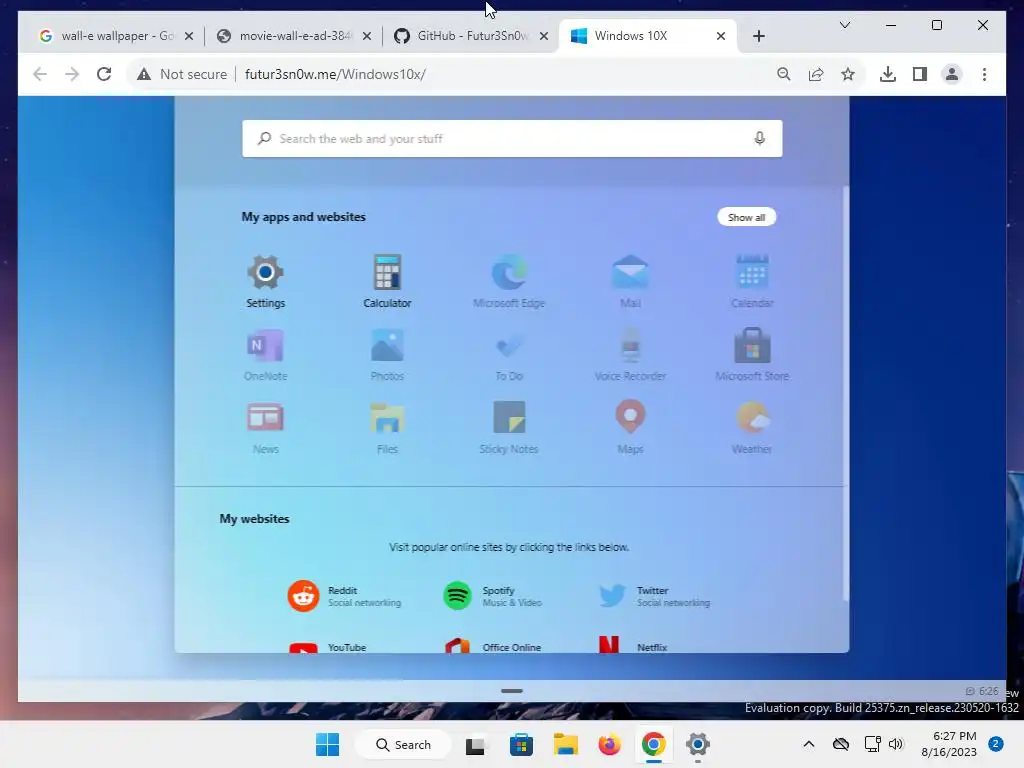
Task: Open Settings gear on the taskbar
Action: tap(697, 744)
